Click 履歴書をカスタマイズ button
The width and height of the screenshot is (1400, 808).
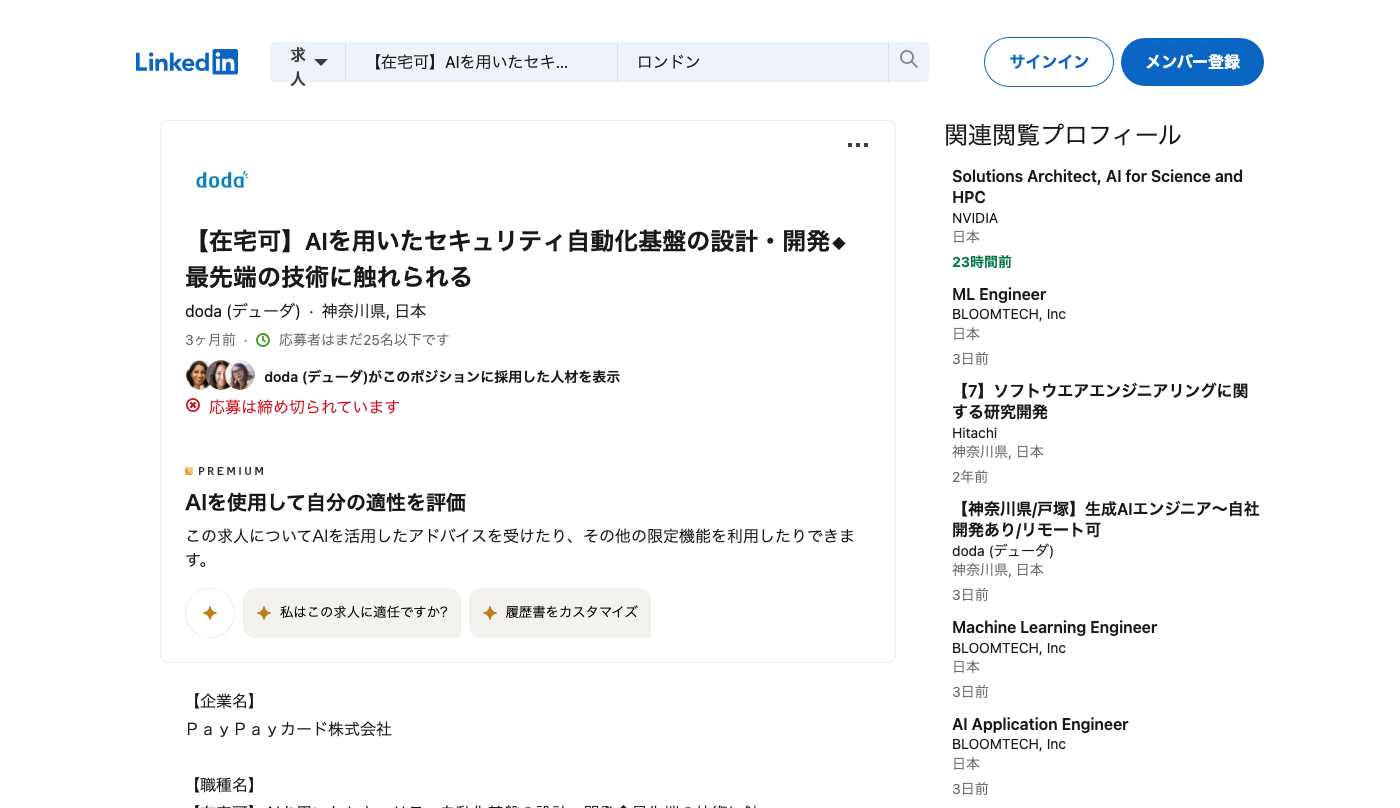[x=560, y=613]
